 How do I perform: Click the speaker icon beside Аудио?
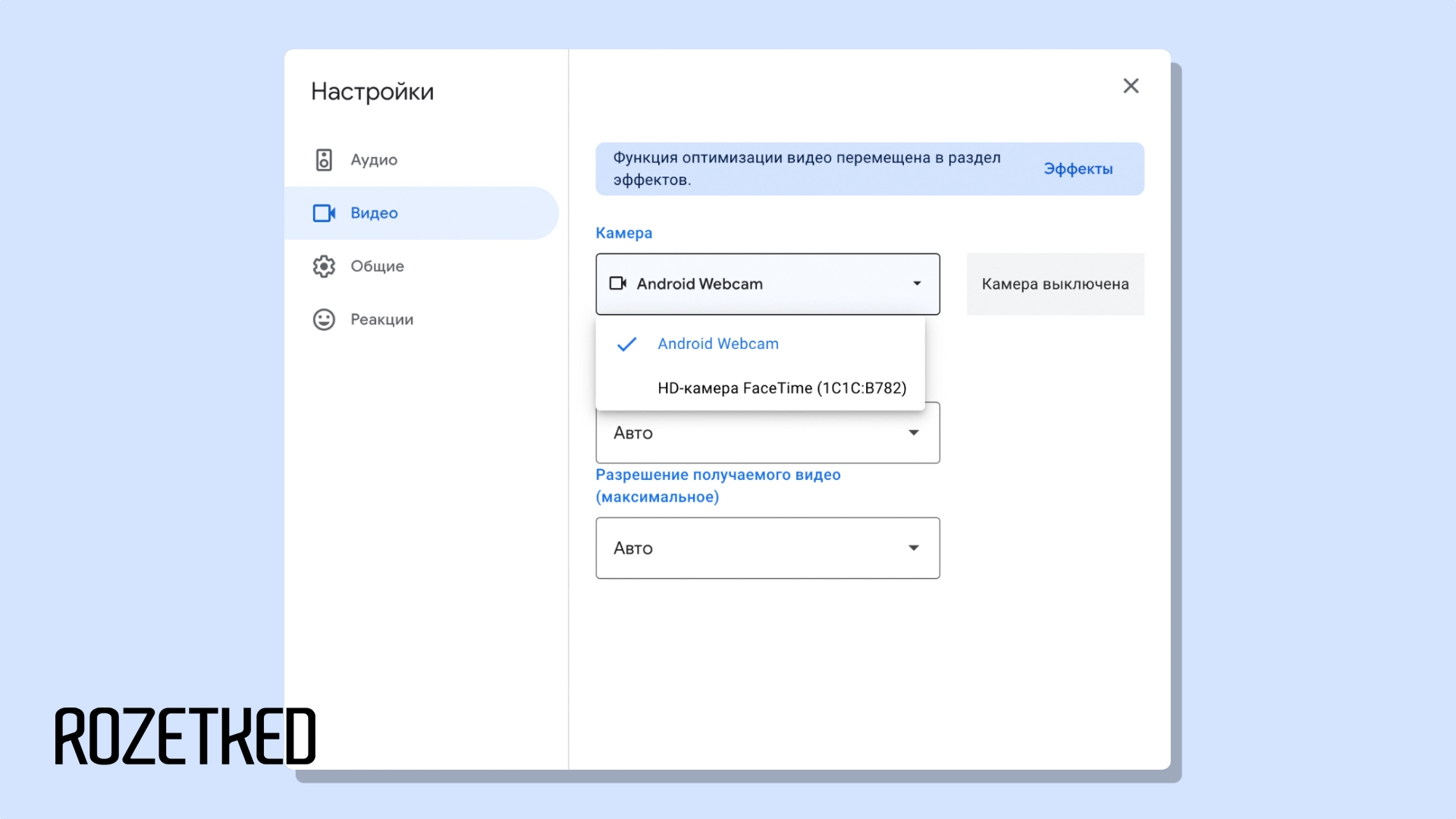[x=324, y=160]
